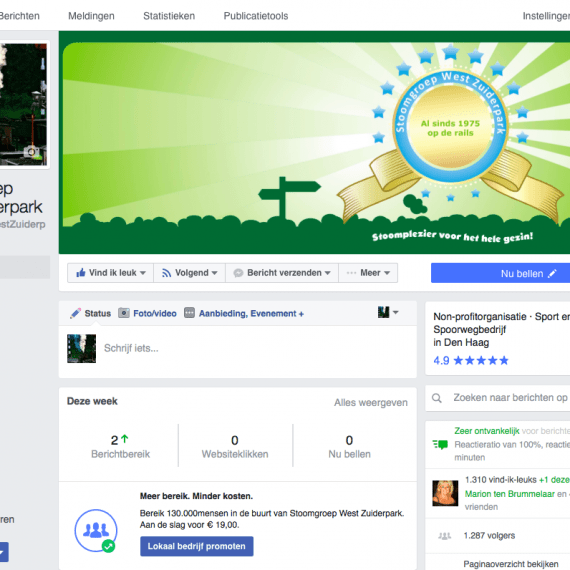Click the page avatar in composer

click(x=81, y=349)
